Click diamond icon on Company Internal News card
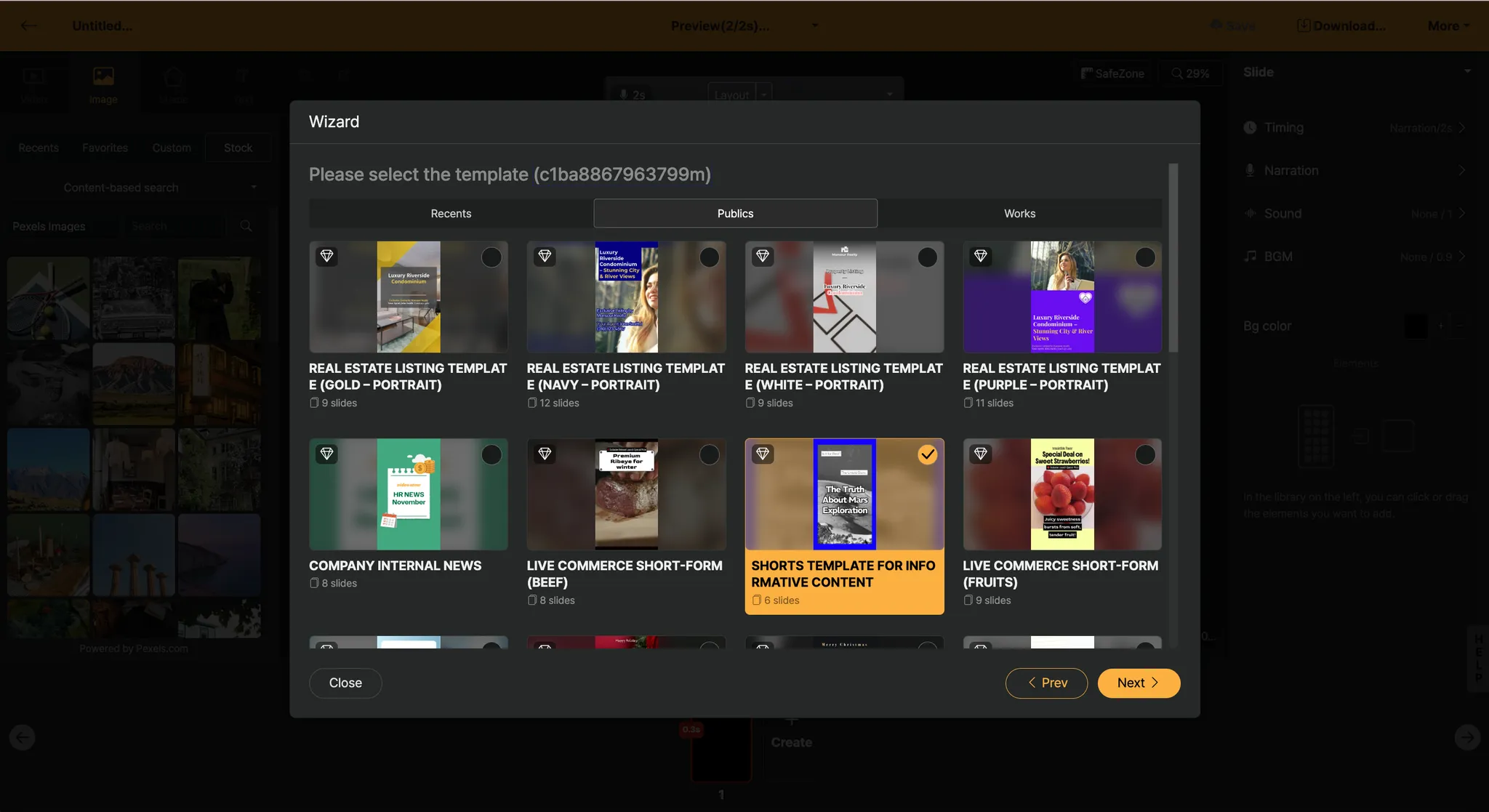 (x=327, y=454)
